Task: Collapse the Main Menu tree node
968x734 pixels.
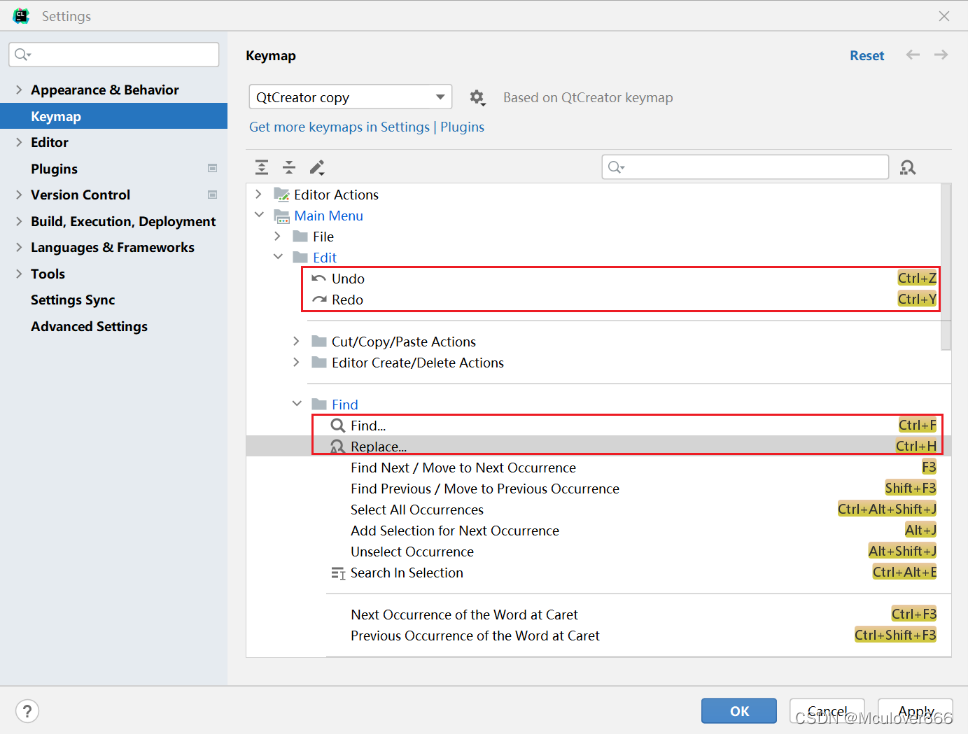Action: point(259,215)
